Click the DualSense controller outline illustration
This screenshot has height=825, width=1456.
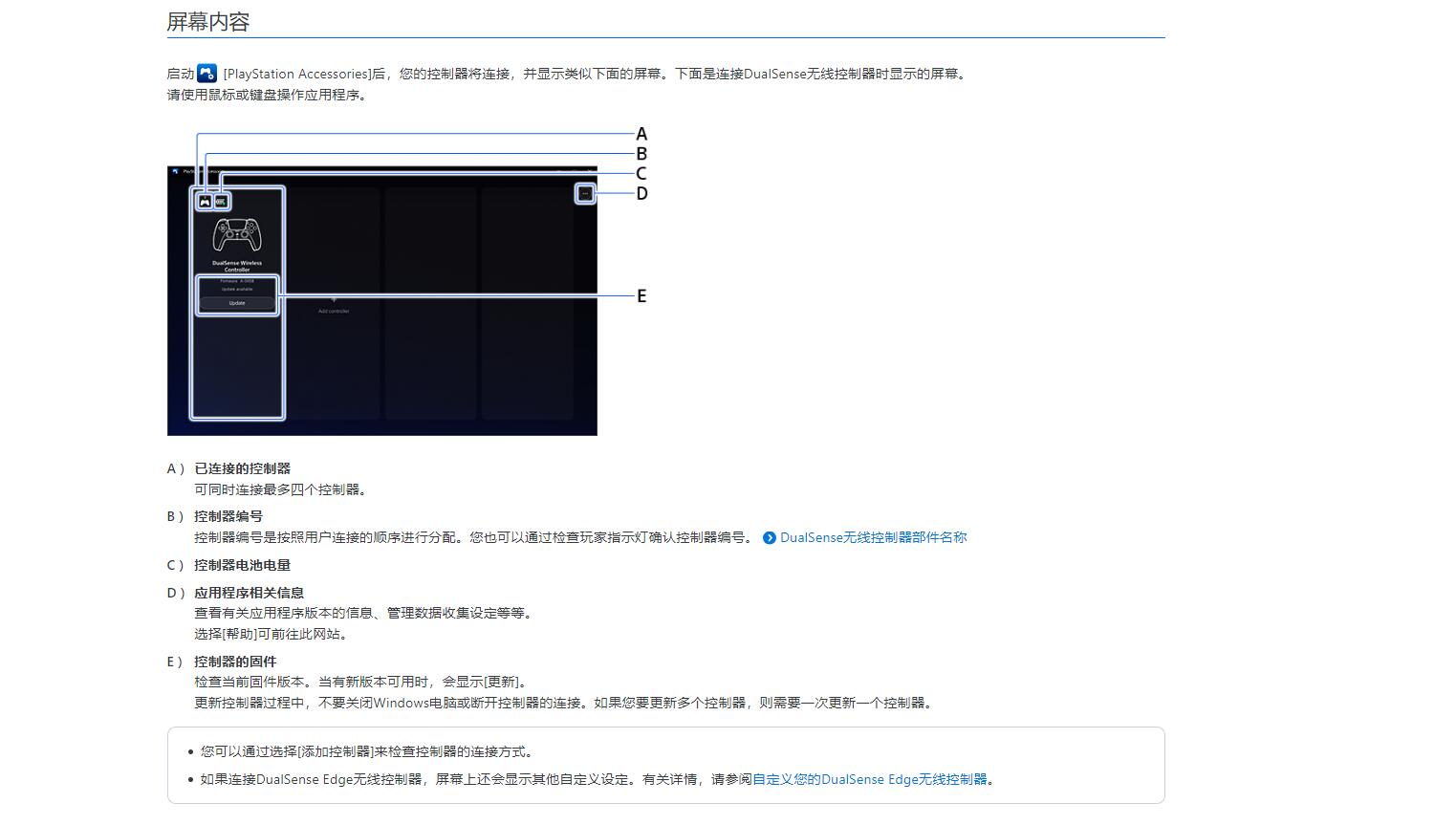click(236, 234)
